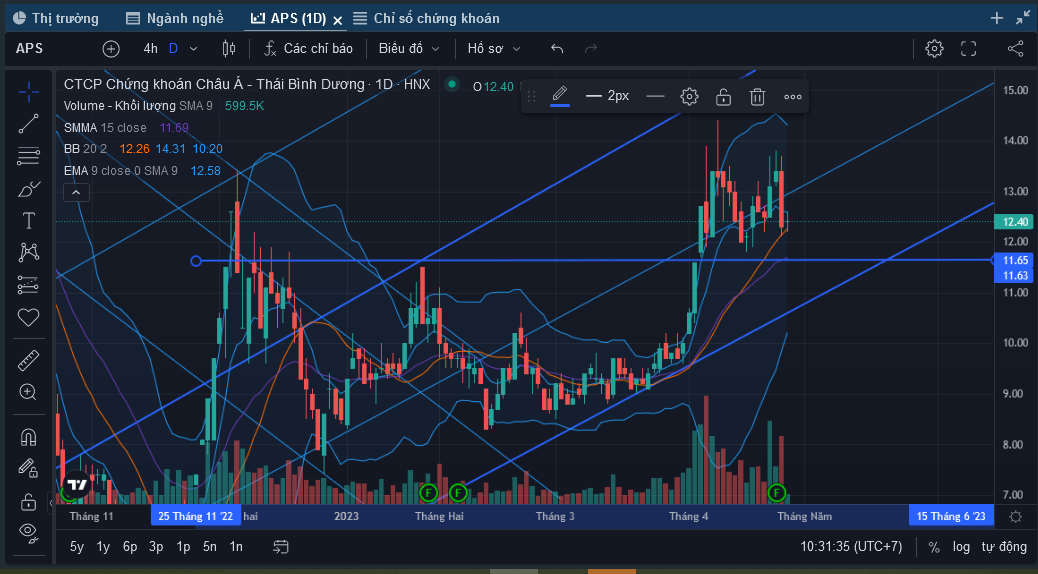Toggle magnet mode for drawings
The image size is (1038, 574).
(x=28, y=437)
